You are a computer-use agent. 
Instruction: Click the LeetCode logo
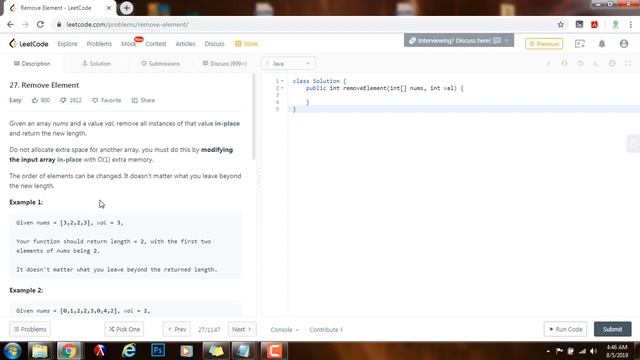point(29,44)
